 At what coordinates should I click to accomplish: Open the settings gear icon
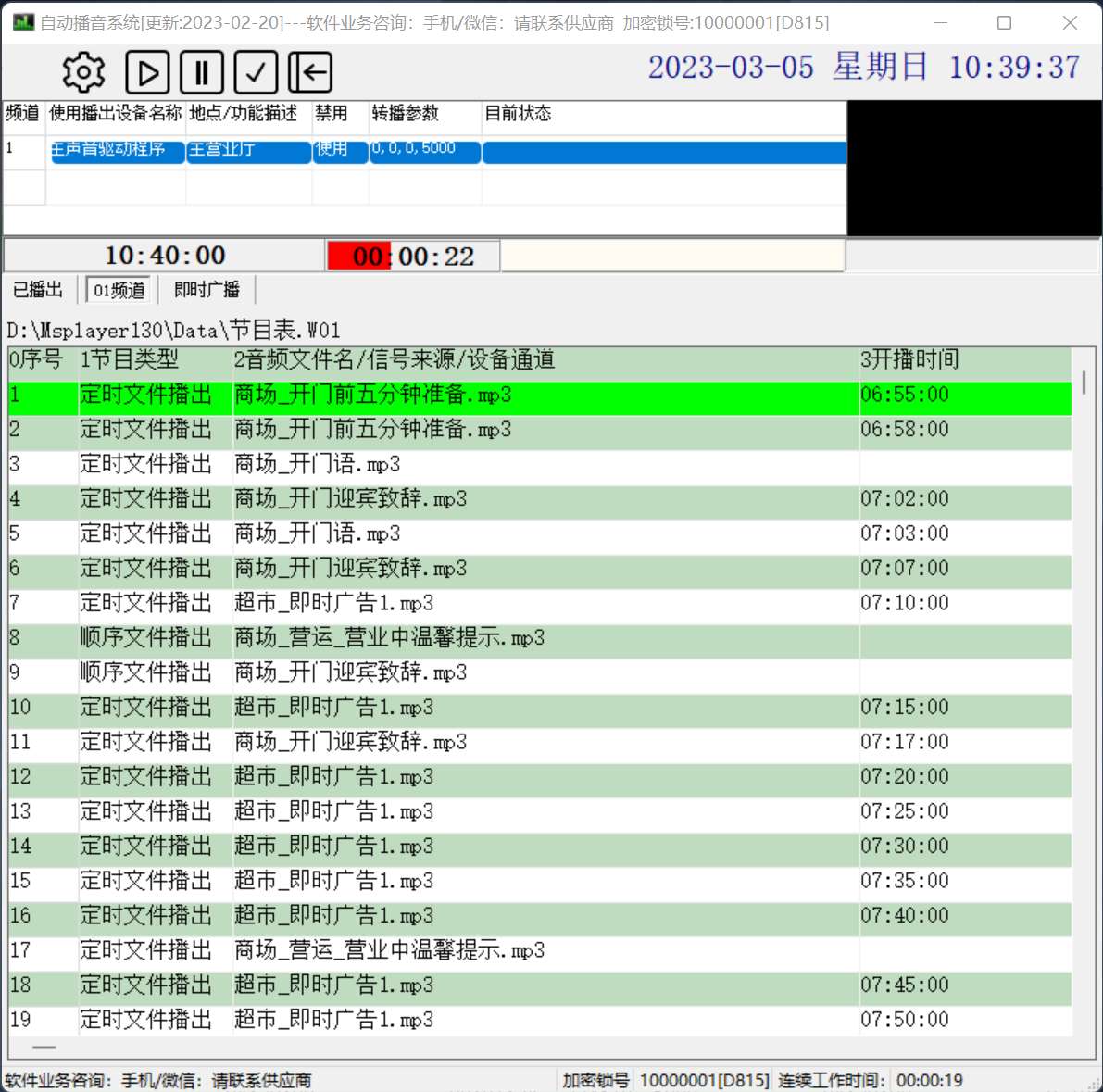pyautogui.click(x=81, y=71)
